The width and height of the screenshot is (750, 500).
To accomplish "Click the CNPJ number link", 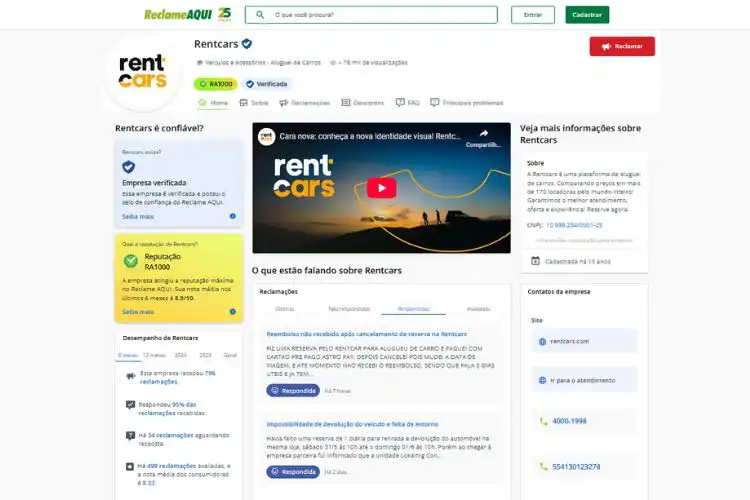I will coord(574,225).
